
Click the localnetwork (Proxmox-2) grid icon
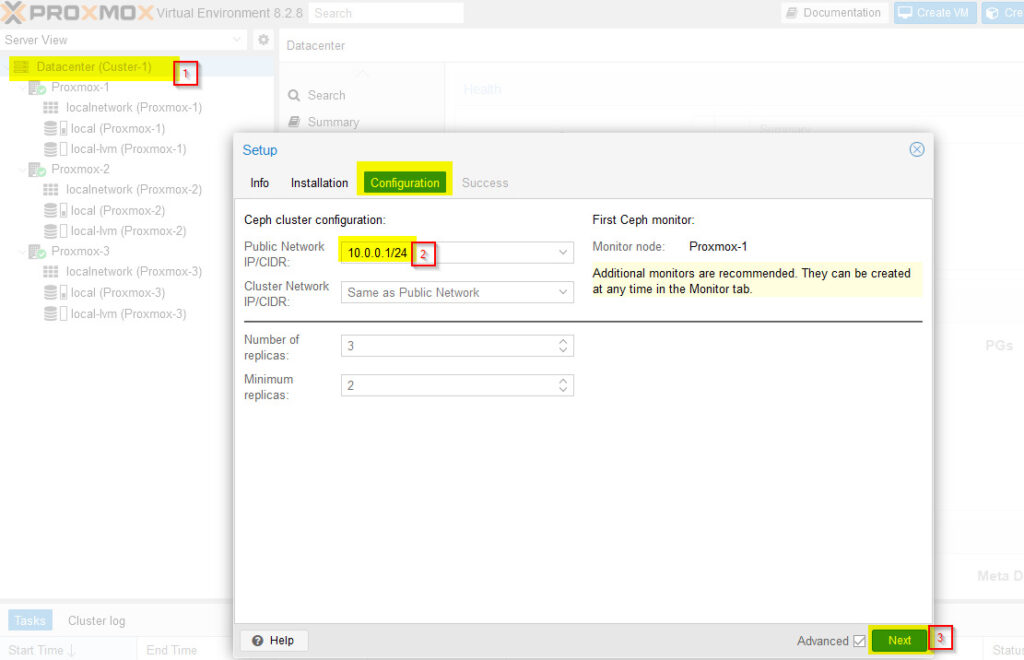tap(51, 190)
